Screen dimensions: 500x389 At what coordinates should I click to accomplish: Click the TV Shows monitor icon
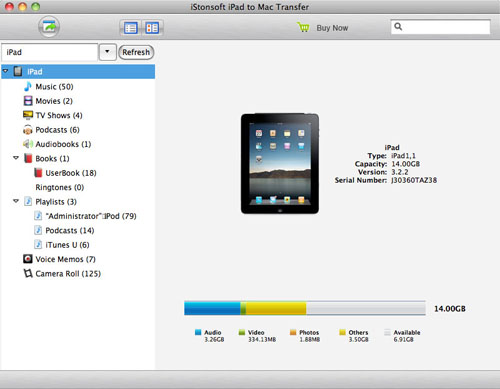pos(28,115)
